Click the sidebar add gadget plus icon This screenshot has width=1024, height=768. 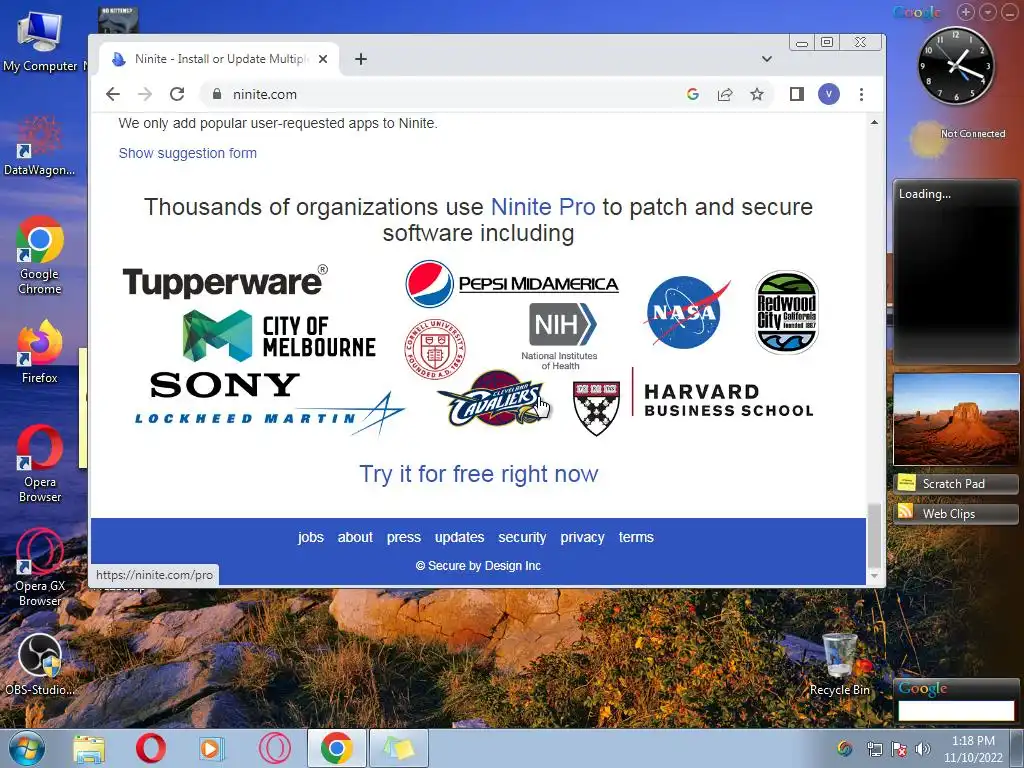[x=966, y=12]
